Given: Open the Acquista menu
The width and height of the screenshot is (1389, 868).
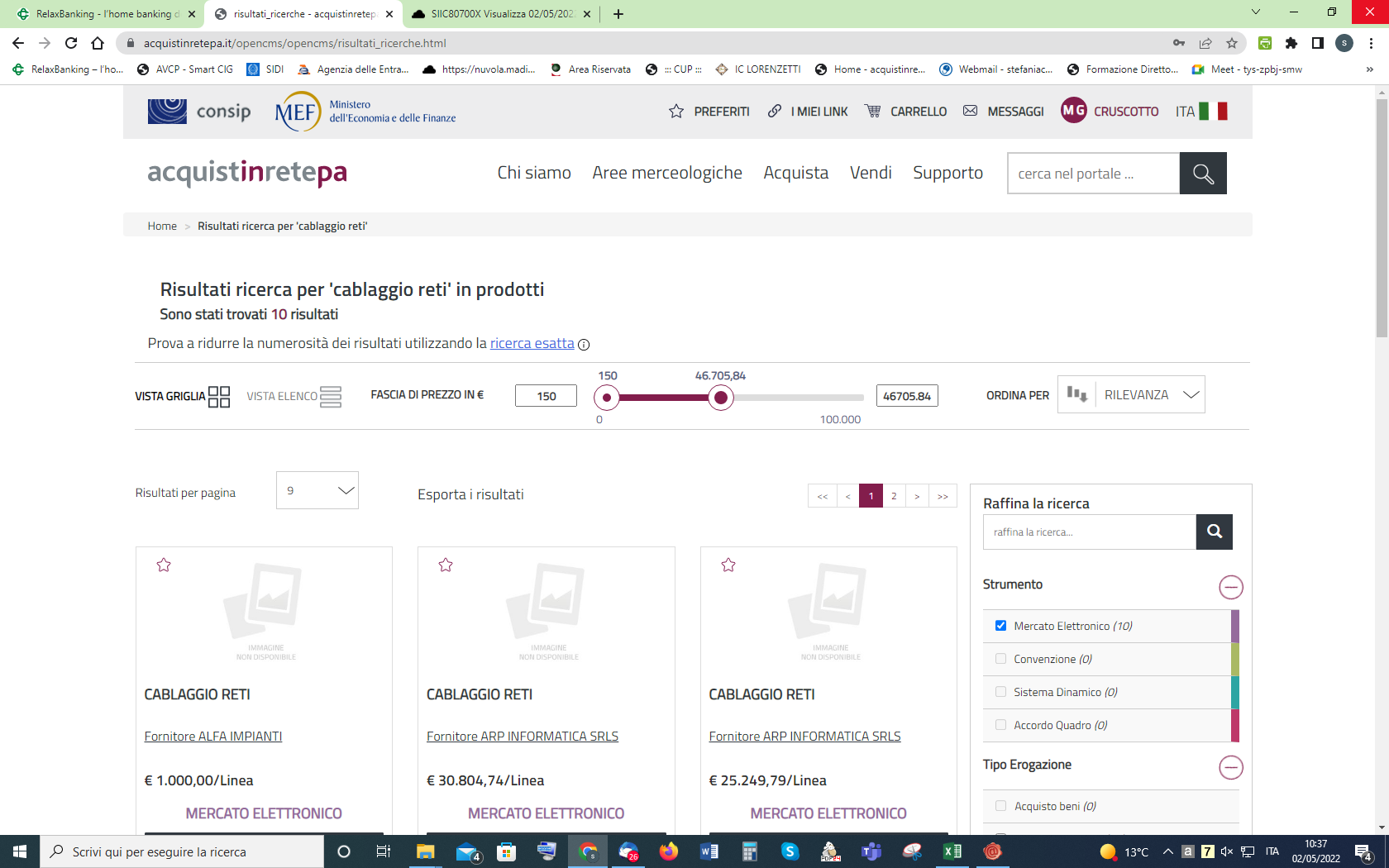Looking at the screenshot, I should click(x=796, y=173).
